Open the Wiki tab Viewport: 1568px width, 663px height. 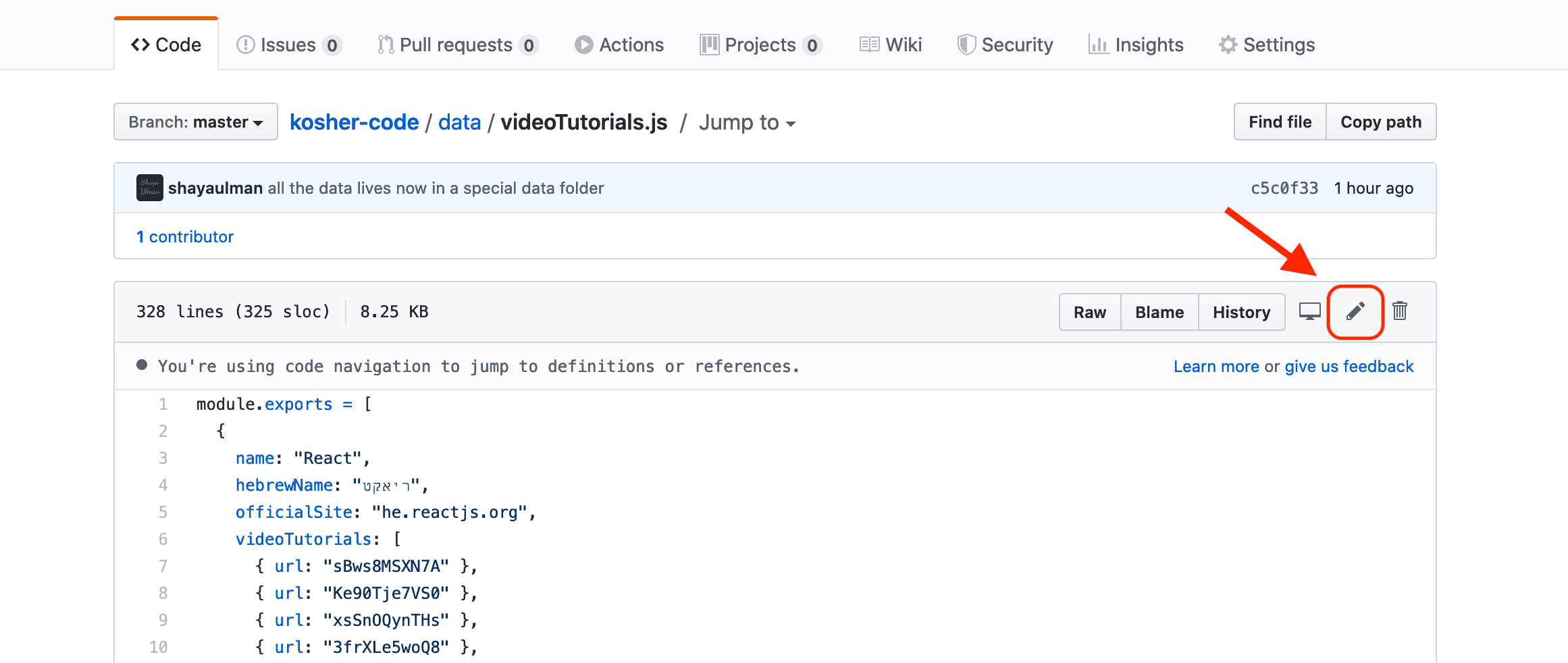click(891, 45)
